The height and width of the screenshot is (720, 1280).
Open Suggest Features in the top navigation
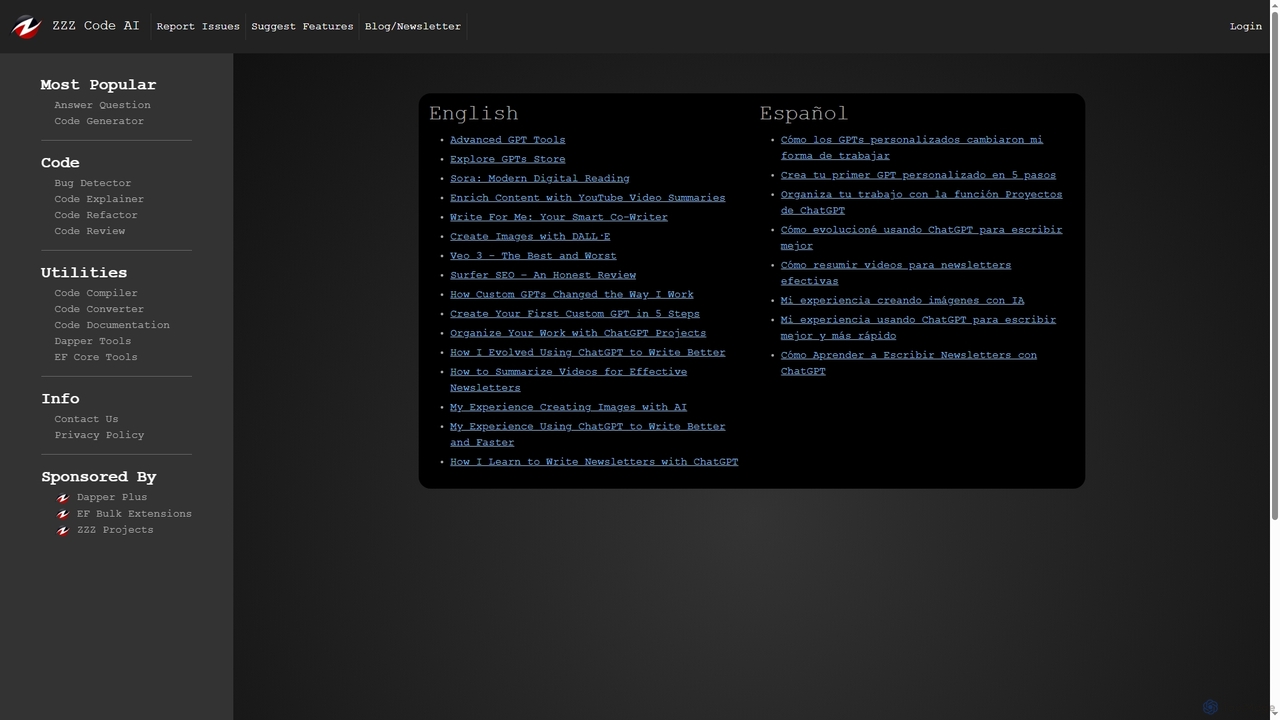click(x=302, y=27)
